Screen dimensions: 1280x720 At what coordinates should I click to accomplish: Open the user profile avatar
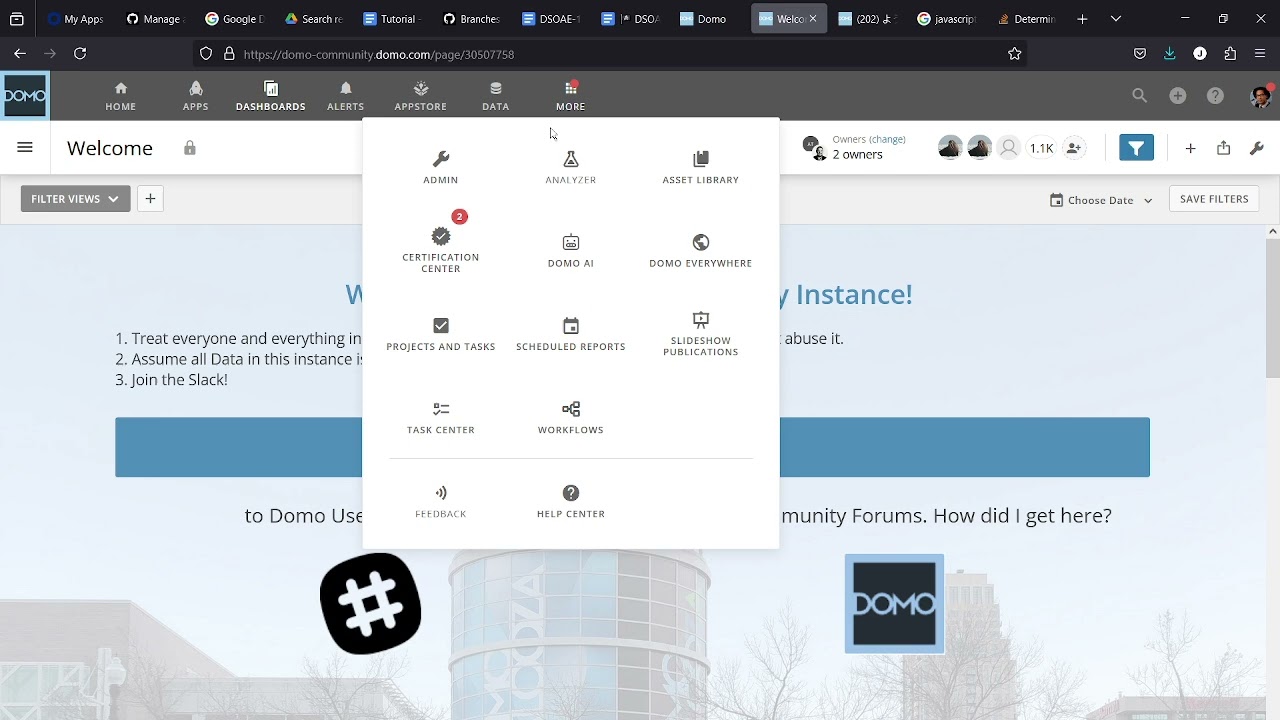(x=1260, y=96)
